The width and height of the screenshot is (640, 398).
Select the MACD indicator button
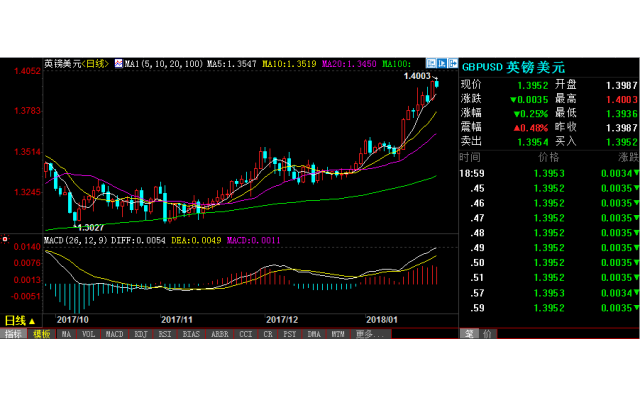click(115, 334)
